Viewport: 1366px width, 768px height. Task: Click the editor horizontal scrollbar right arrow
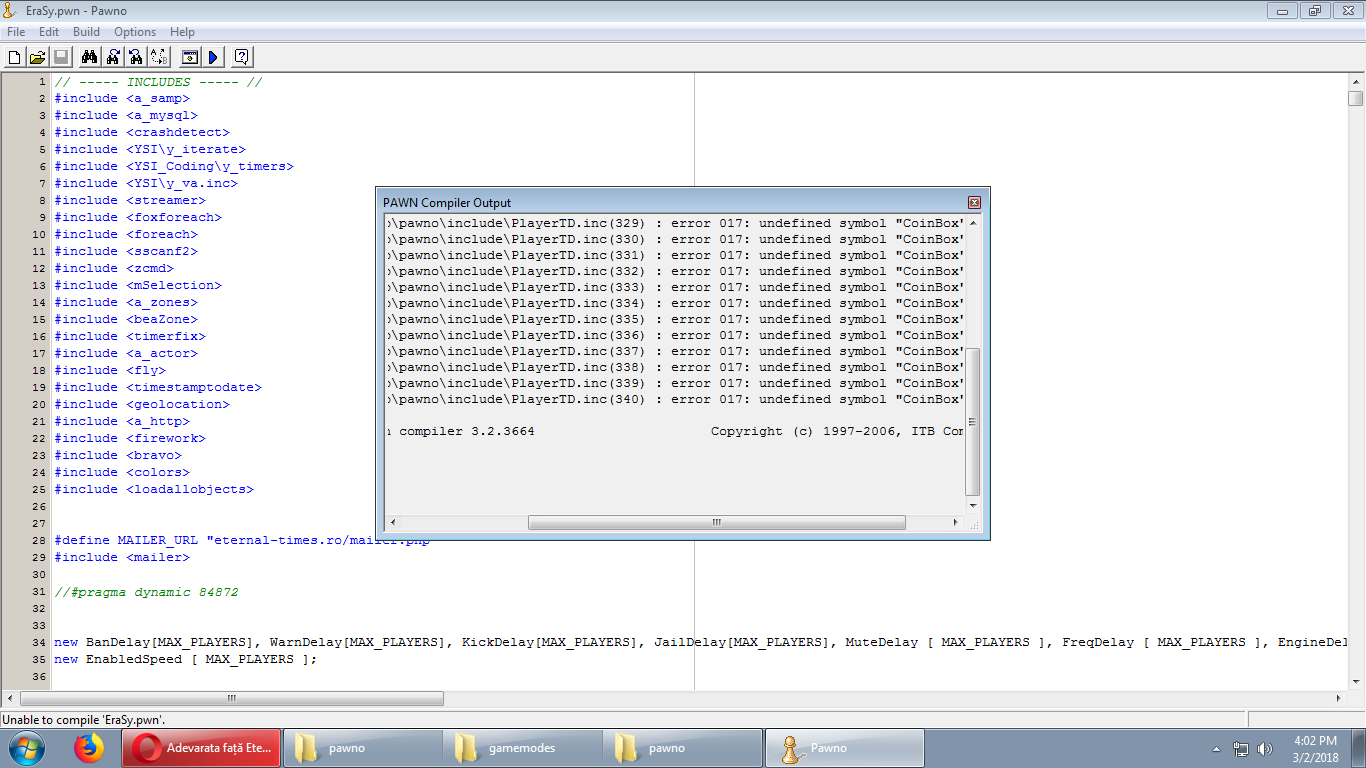[1339, 698]
